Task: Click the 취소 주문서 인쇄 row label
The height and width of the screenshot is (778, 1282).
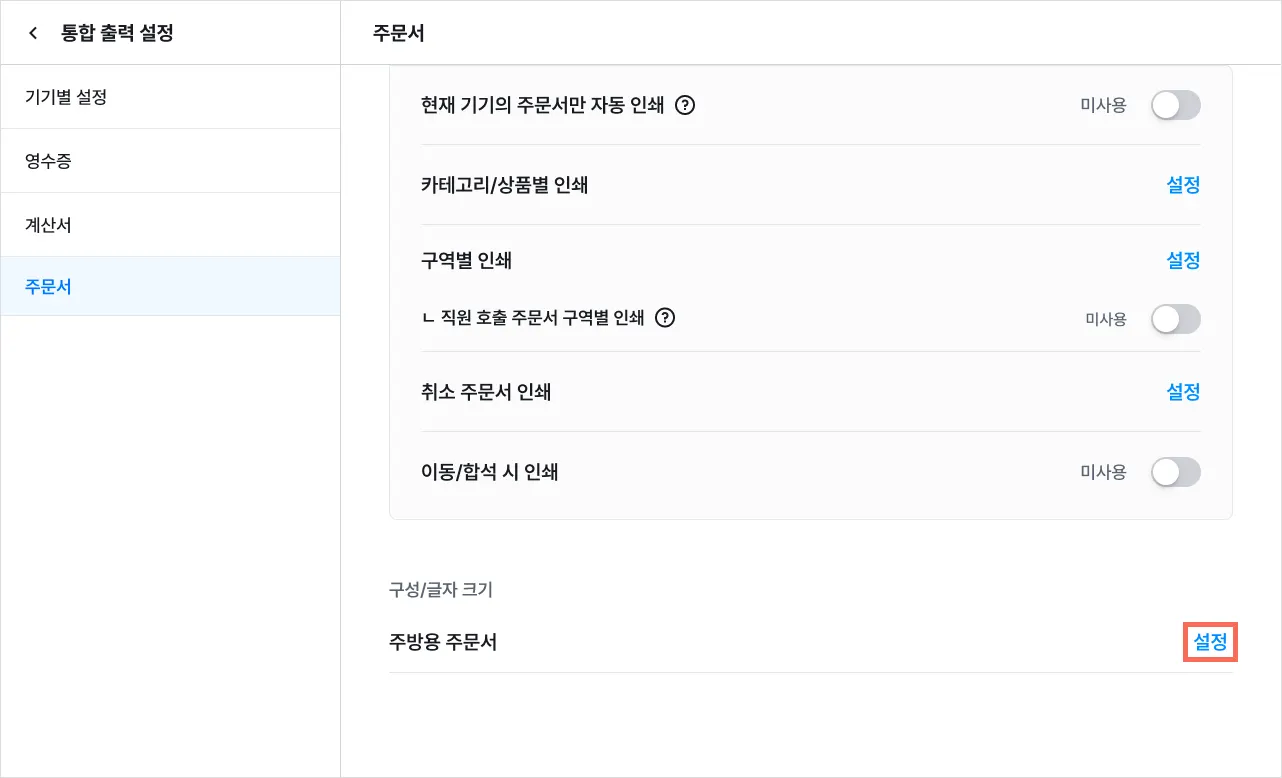Action: [486, 392]
